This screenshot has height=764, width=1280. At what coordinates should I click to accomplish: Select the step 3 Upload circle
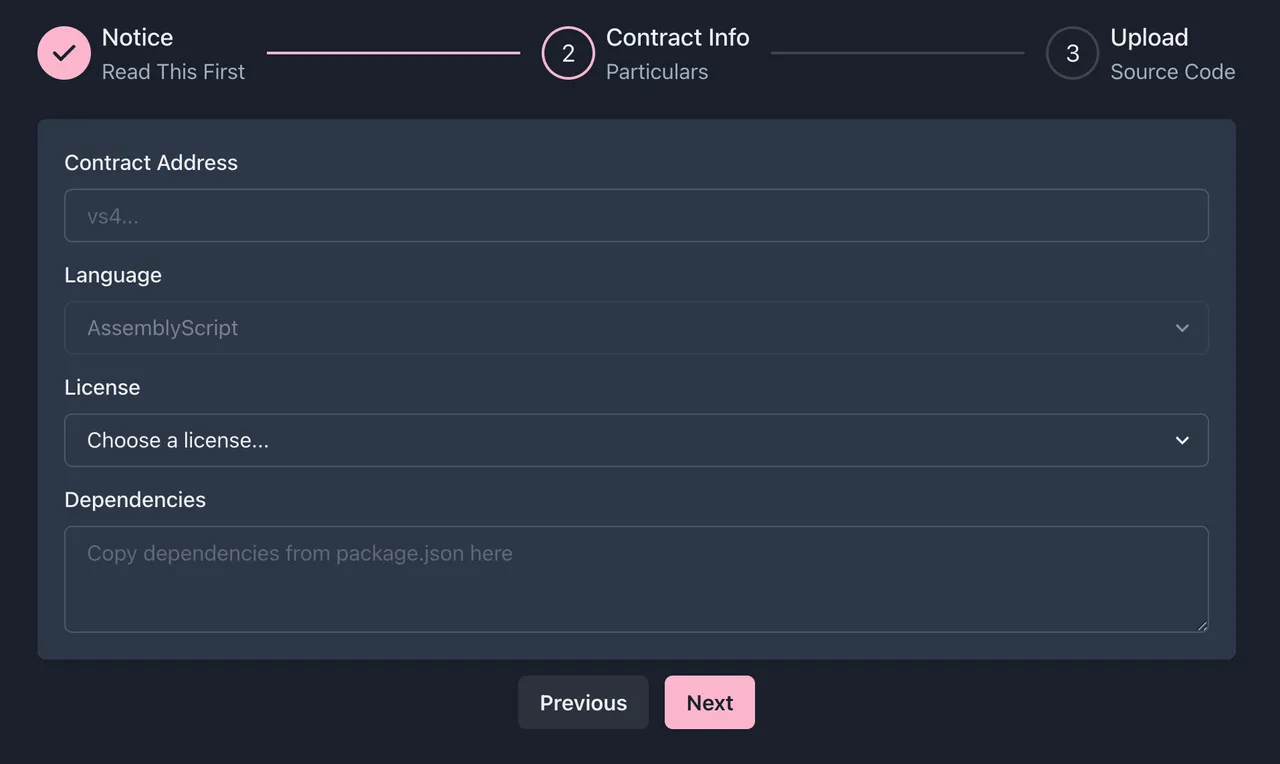click(x=1072, y=53)
